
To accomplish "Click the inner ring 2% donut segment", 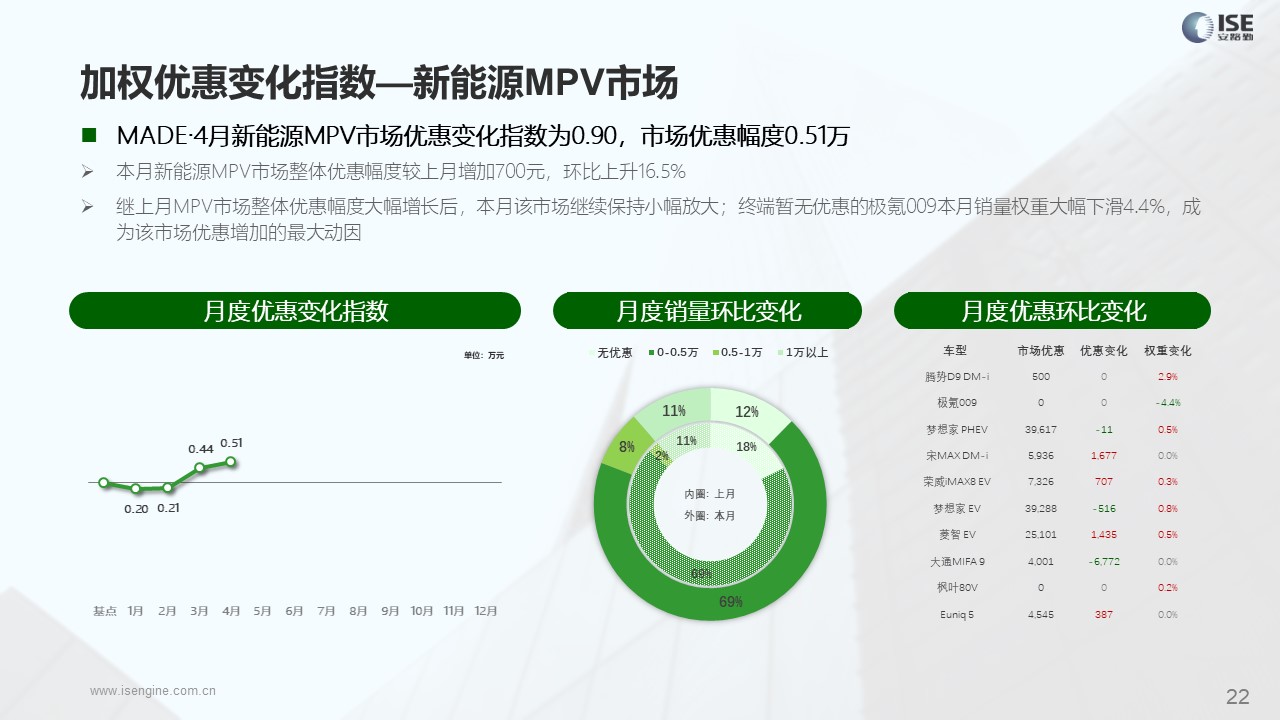I will pos(661,455).
